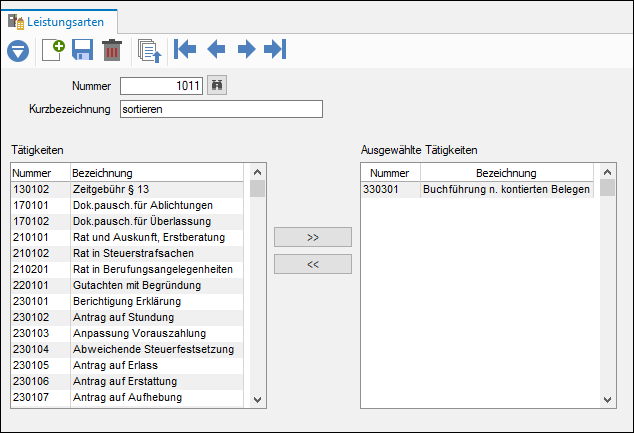Viewport: 634px width, 433px height.
Task: Go to the previous record arrow
Action: 216,49
